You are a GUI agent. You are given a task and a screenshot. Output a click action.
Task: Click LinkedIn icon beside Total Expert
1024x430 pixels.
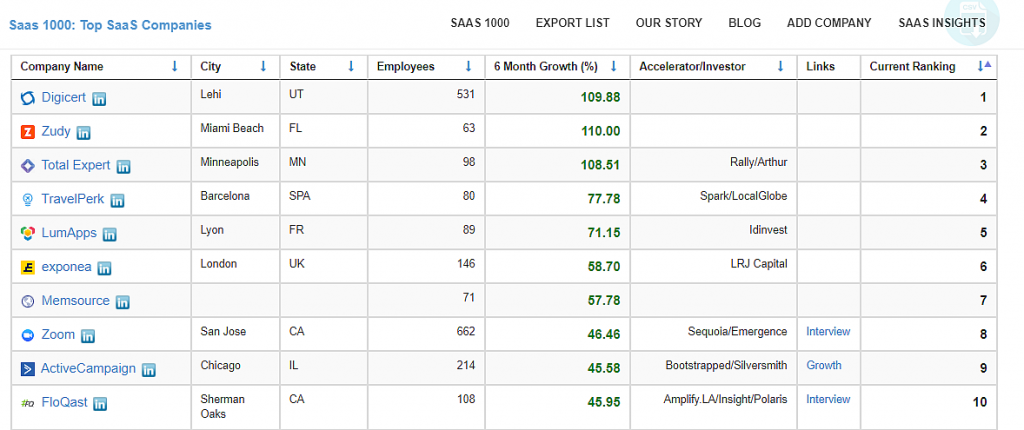(124, 167)
